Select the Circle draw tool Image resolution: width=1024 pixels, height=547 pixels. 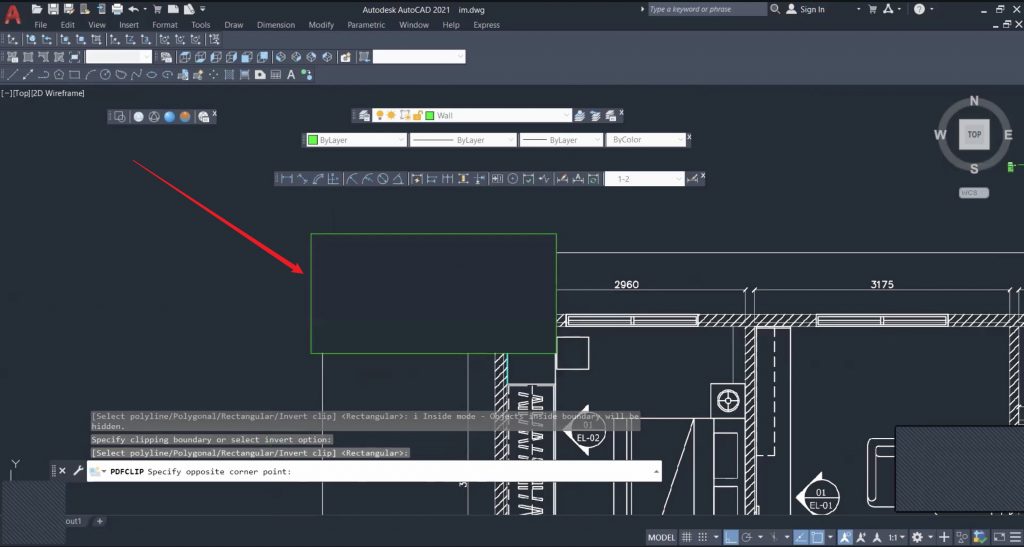click(x=106, y=74)
